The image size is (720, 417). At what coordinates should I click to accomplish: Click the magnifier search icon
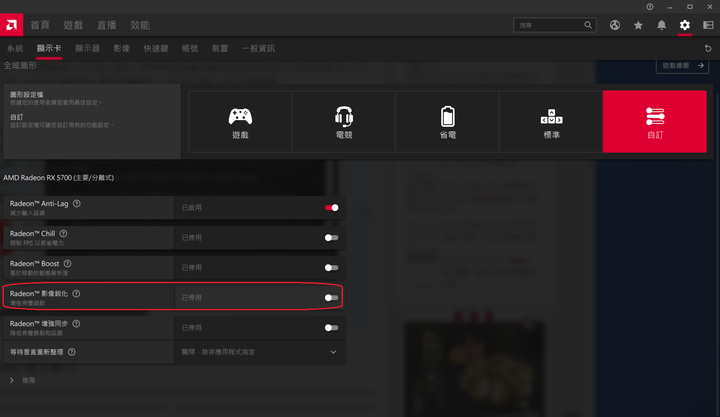tap(588, 25)
